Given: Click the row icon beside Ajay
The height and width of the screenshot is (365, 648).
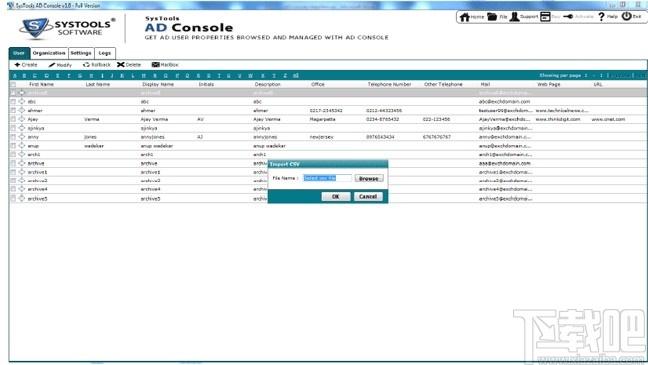Looking at the screenshot, I should pyautogui.click(x=21, y=119).
